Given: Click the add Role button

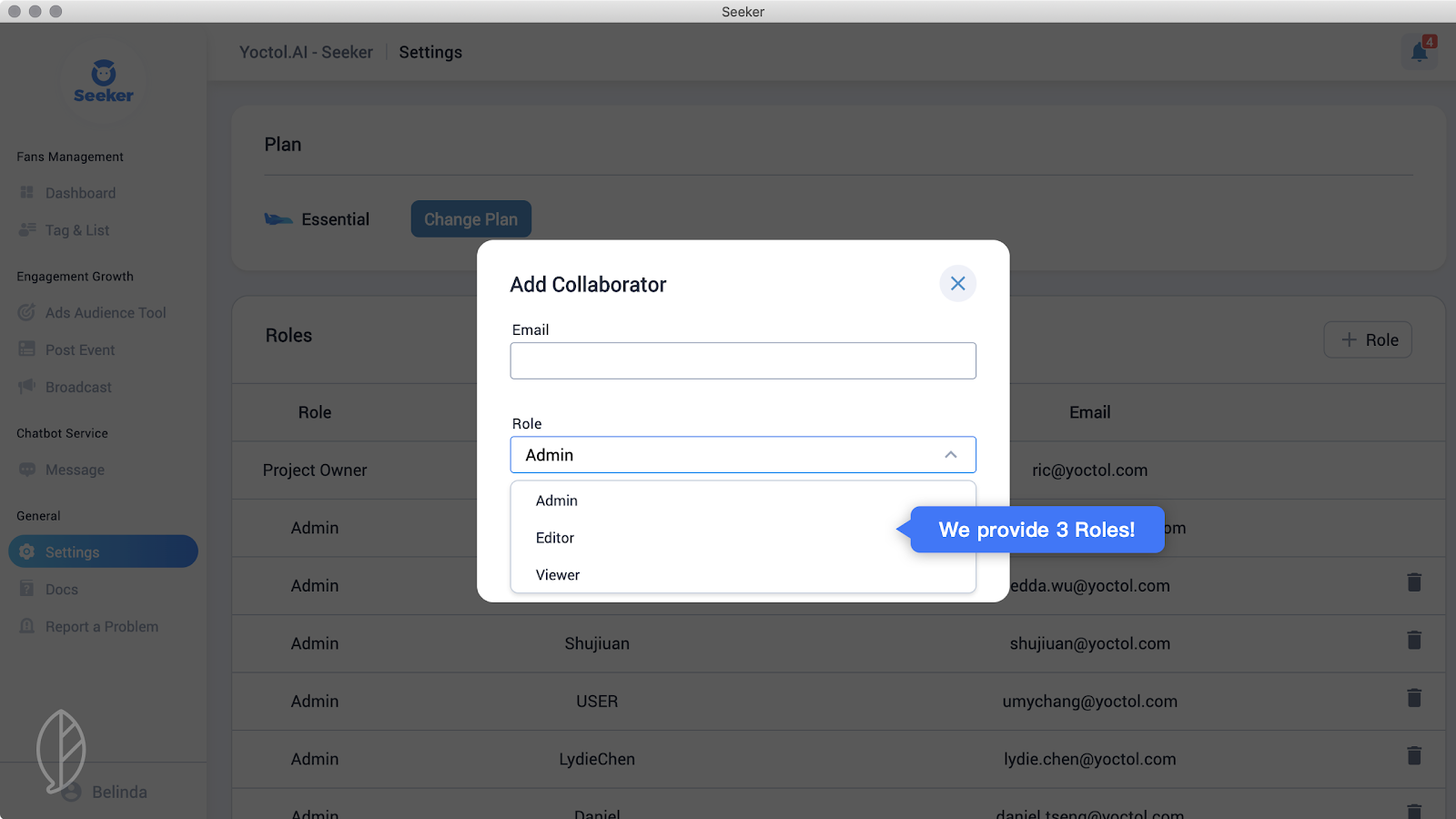Looking at the screenshot, I should (1368, 339).
